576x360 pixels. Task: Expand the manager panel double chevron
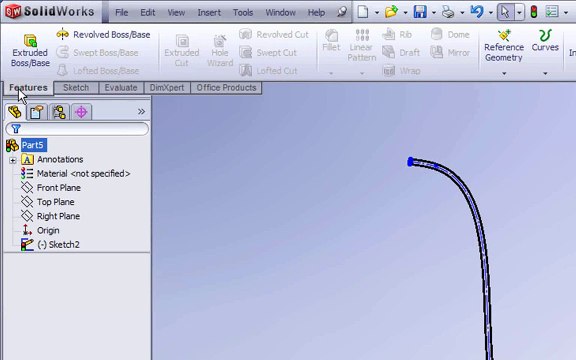pos(141,112)
